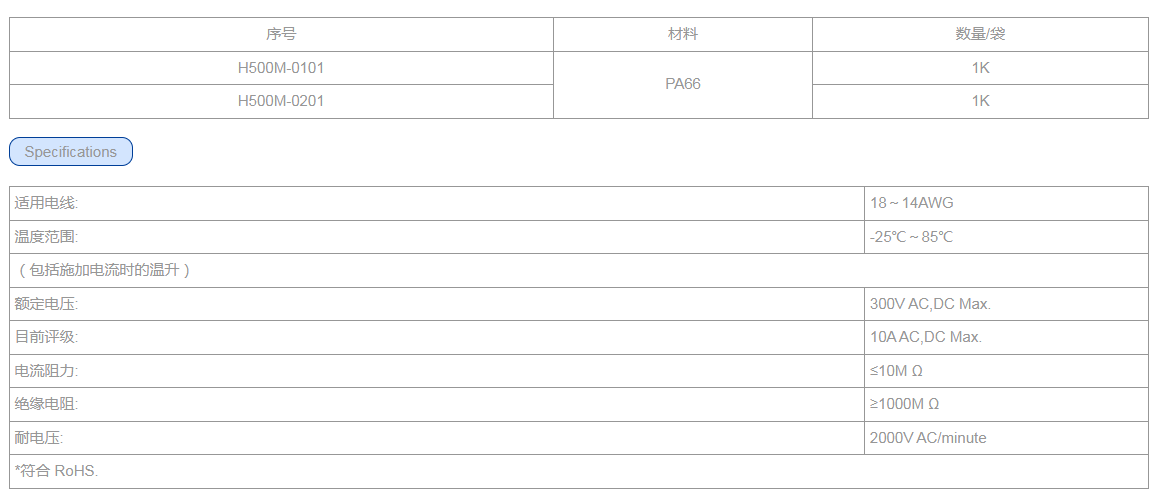Select the H500M-0201 part number cell

[281, 101]
